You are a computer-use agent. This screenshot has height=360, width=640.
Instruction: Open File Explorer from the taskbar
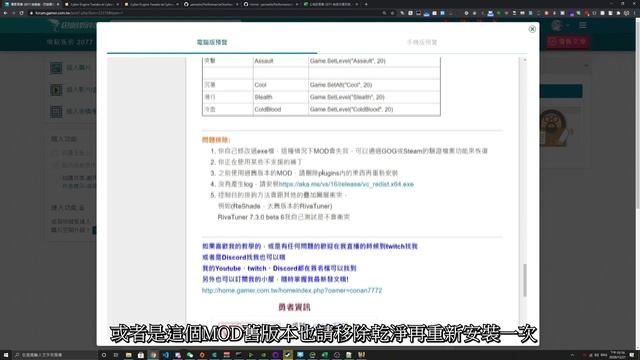click(x=128, y=355)
